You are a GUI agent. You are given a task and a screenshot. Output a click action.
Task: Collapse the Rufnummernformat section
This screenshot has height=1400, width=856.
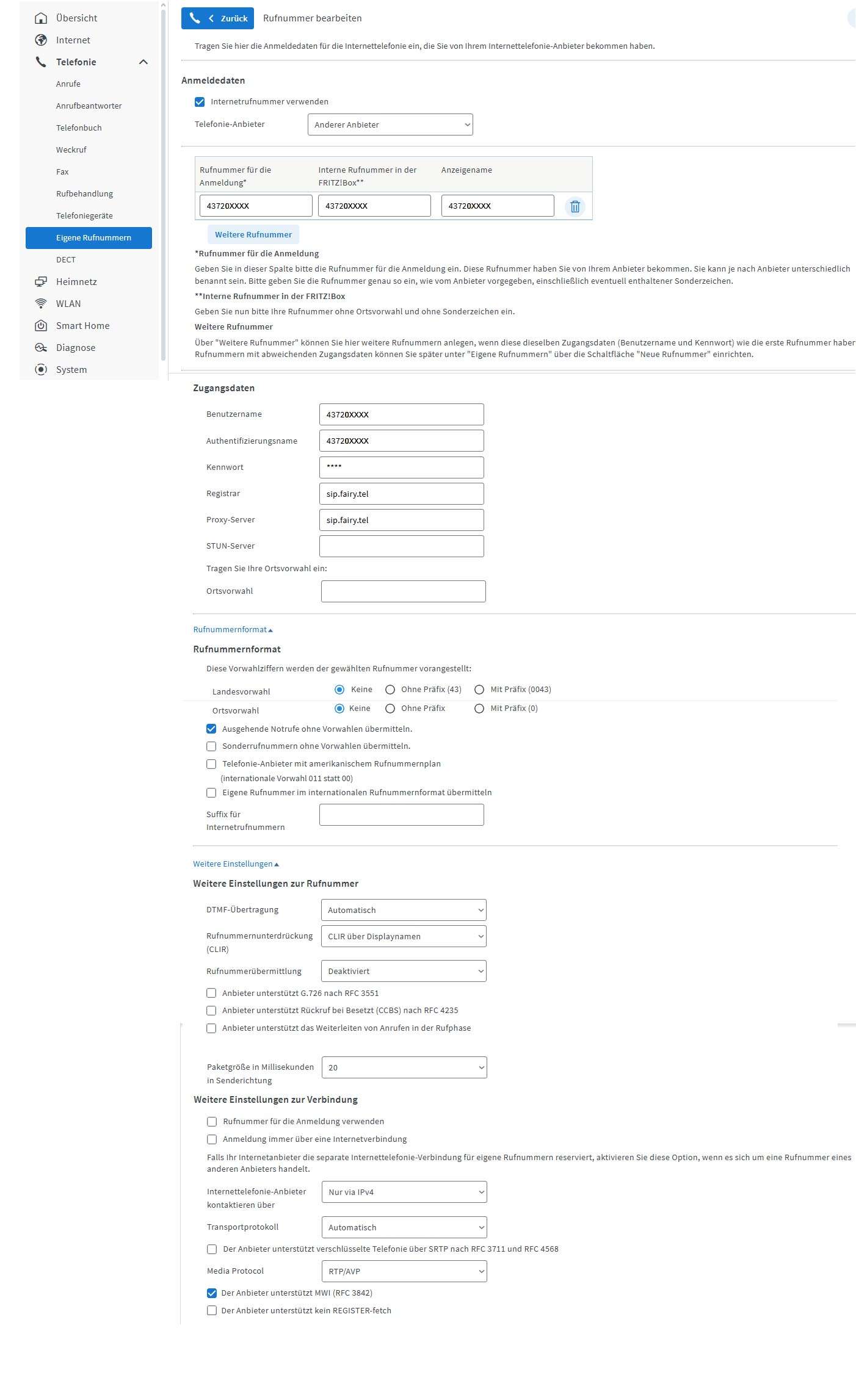[233, 630]
